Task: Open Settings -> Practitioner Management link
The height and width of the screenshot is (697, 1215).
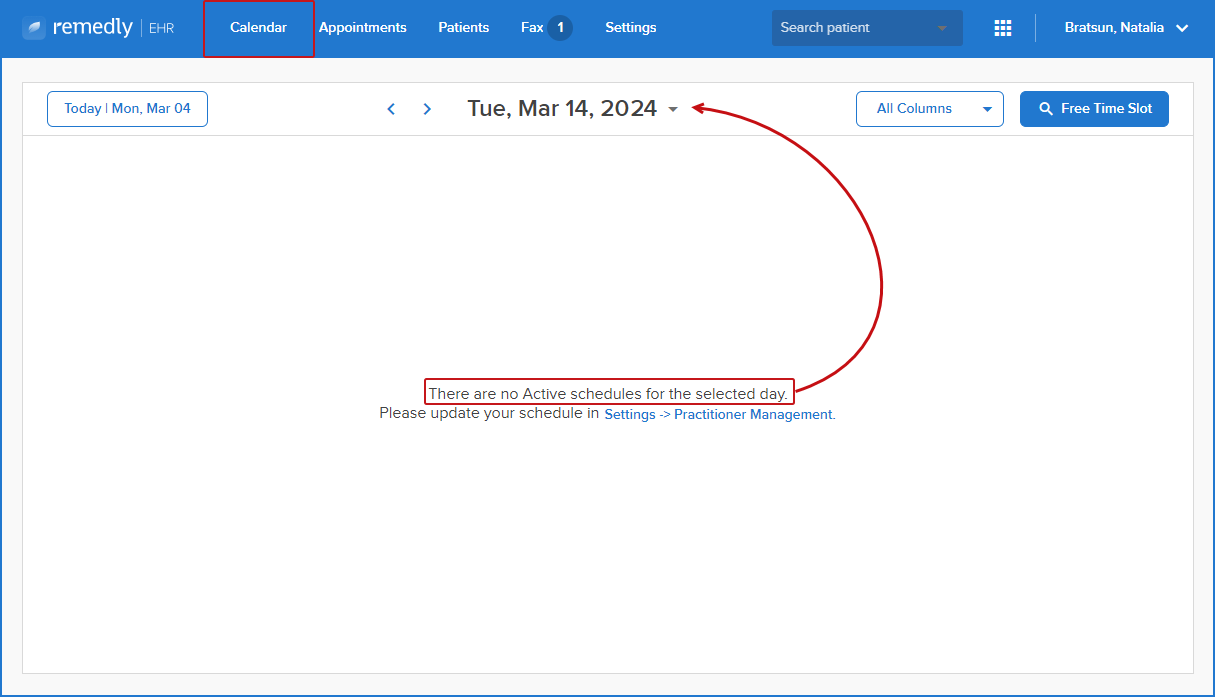Action: pos(720,414)
